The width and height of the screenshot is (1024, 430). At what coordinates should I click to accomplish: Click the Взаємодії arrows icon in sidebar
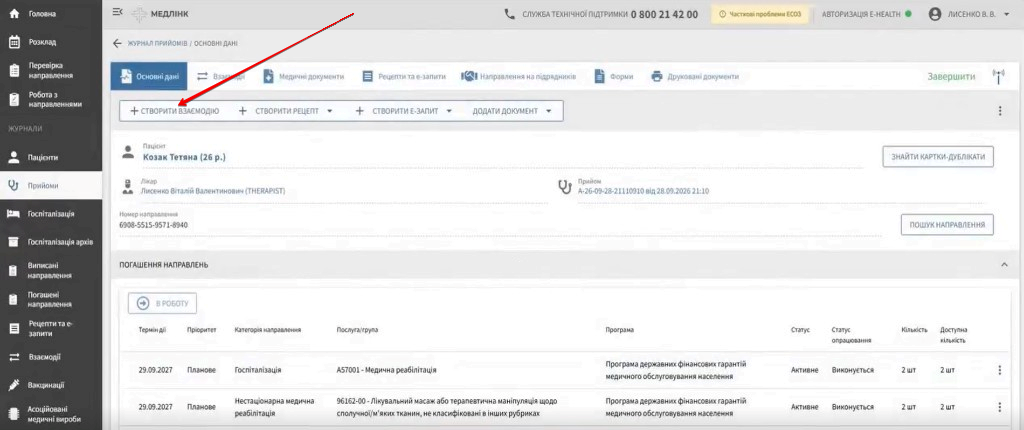(13, 357)
